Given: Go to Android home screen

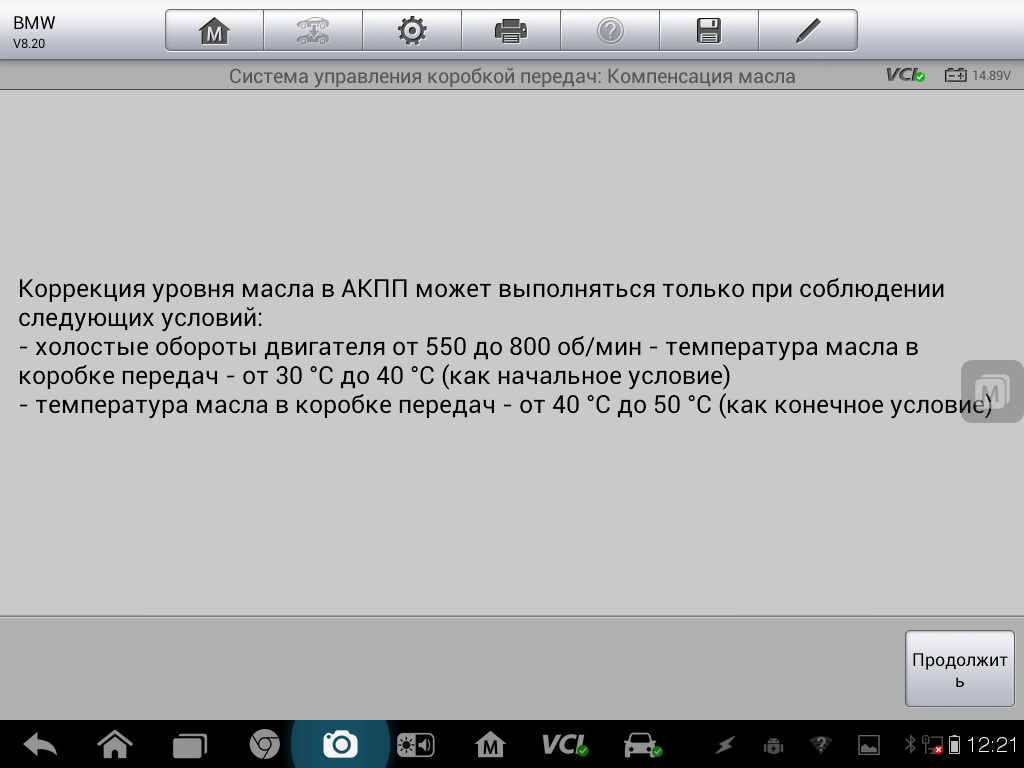Looking at the screenshot, I should [x=114, y=745].
